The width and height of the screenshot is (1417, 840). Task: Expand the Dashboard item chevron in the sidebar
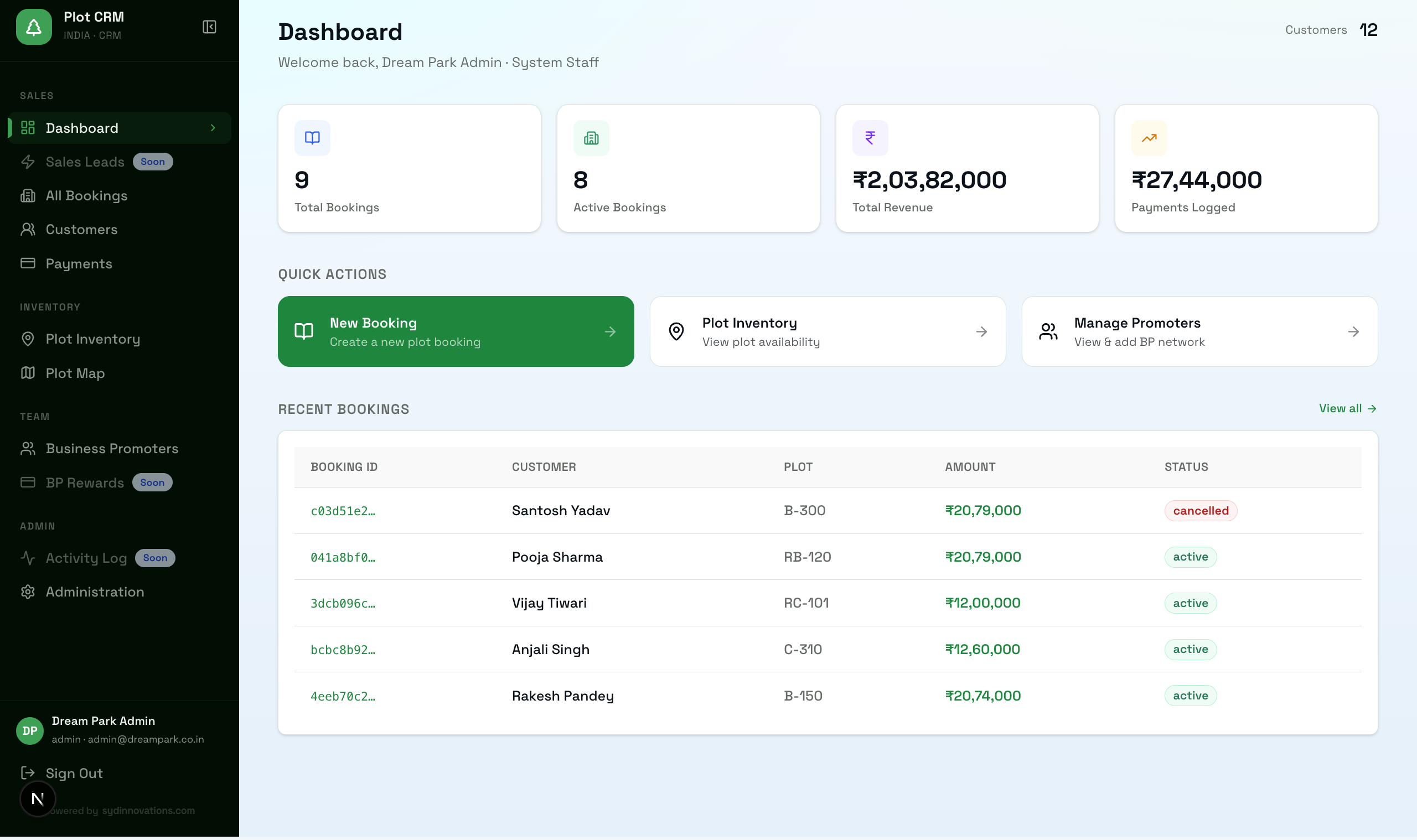pyautogui.click(x=214, y=128)
